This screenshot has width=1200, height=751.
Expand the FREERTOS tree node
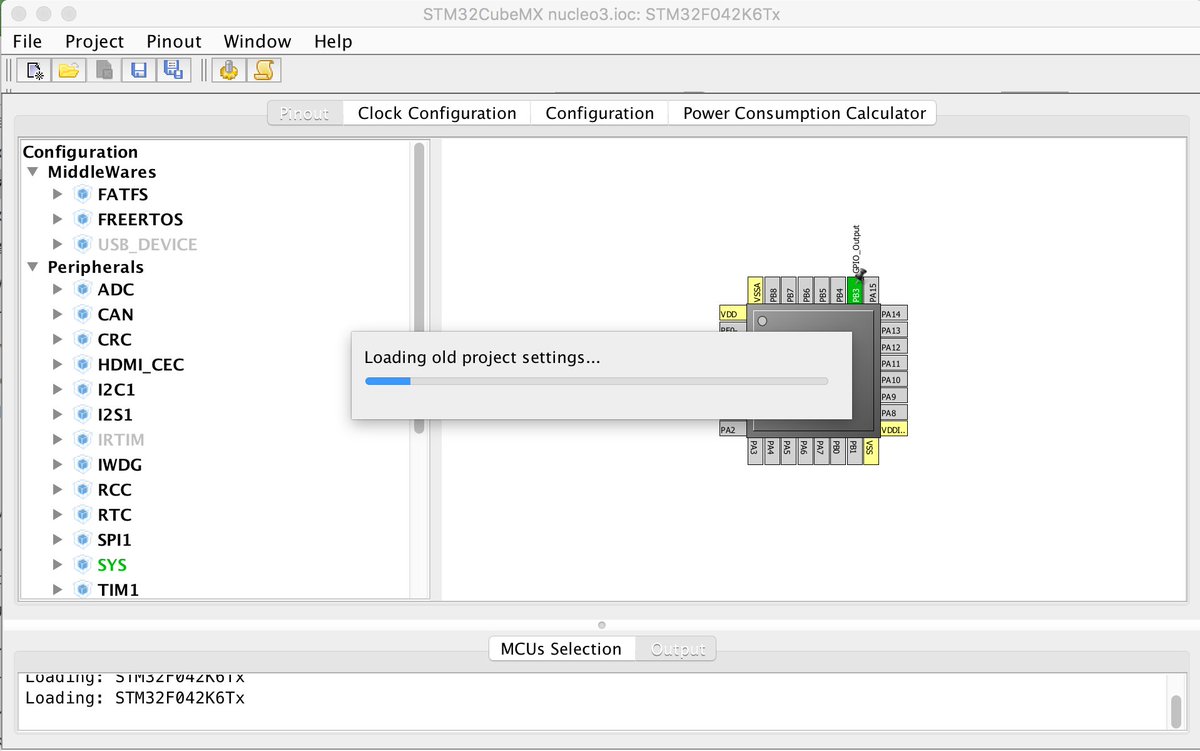58,219
